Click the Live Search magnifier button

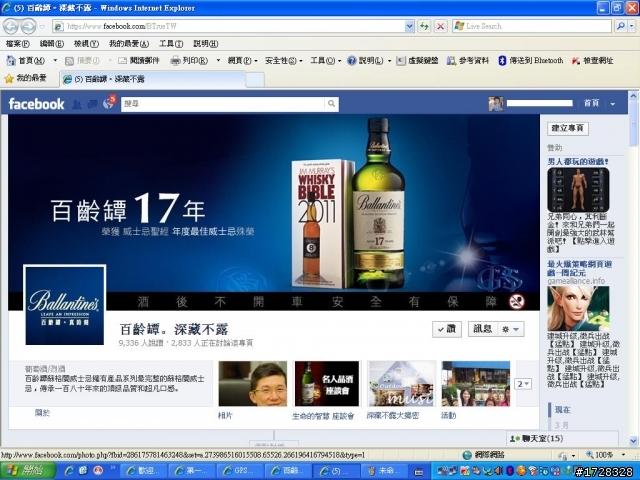(x=620, y=27)
